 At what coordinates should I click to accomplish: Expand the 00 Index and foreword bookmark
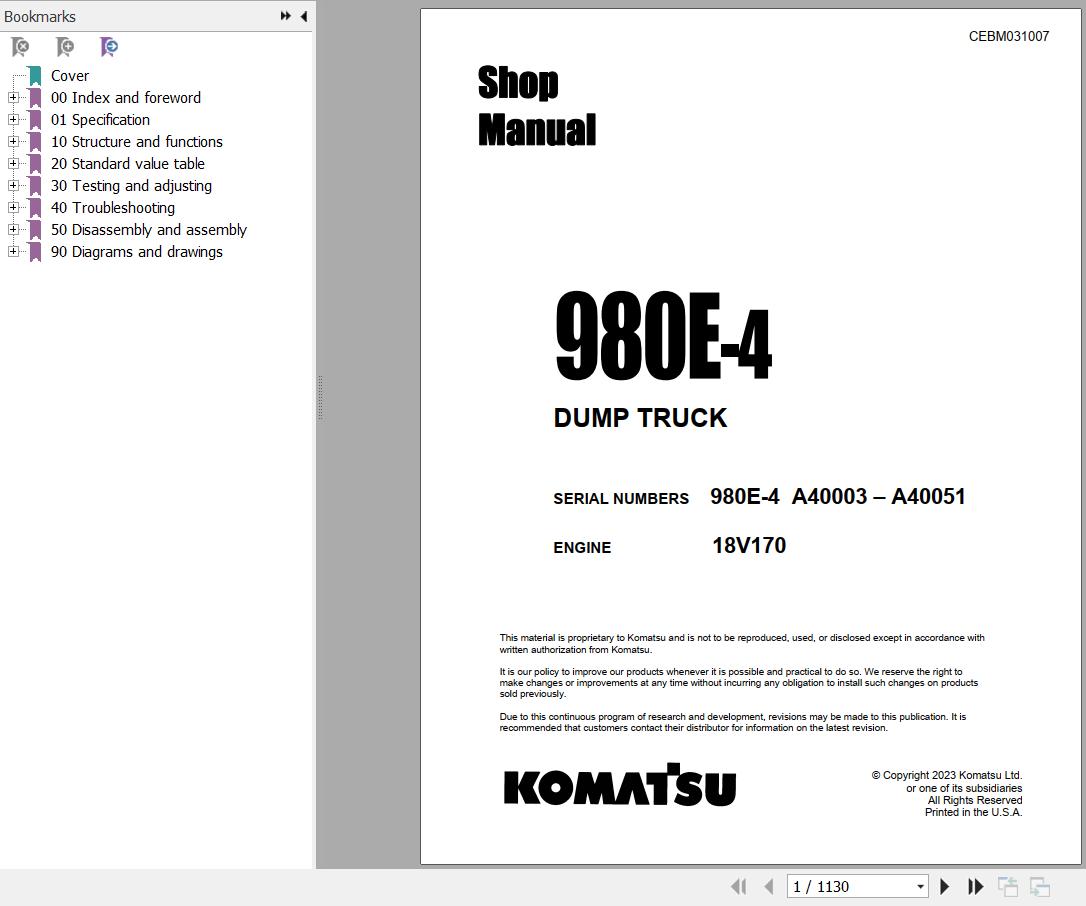[13, 98]
